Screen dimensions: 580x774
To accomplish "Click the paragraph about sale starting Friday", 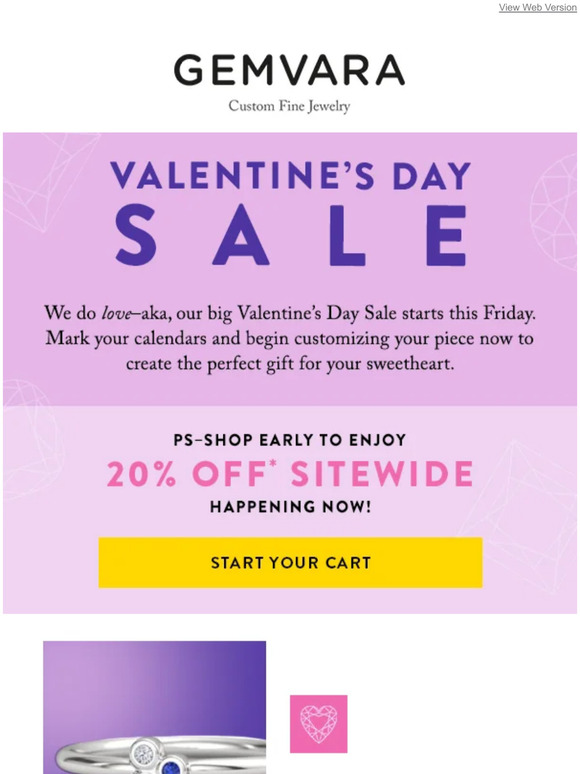I will pos(290,339).
